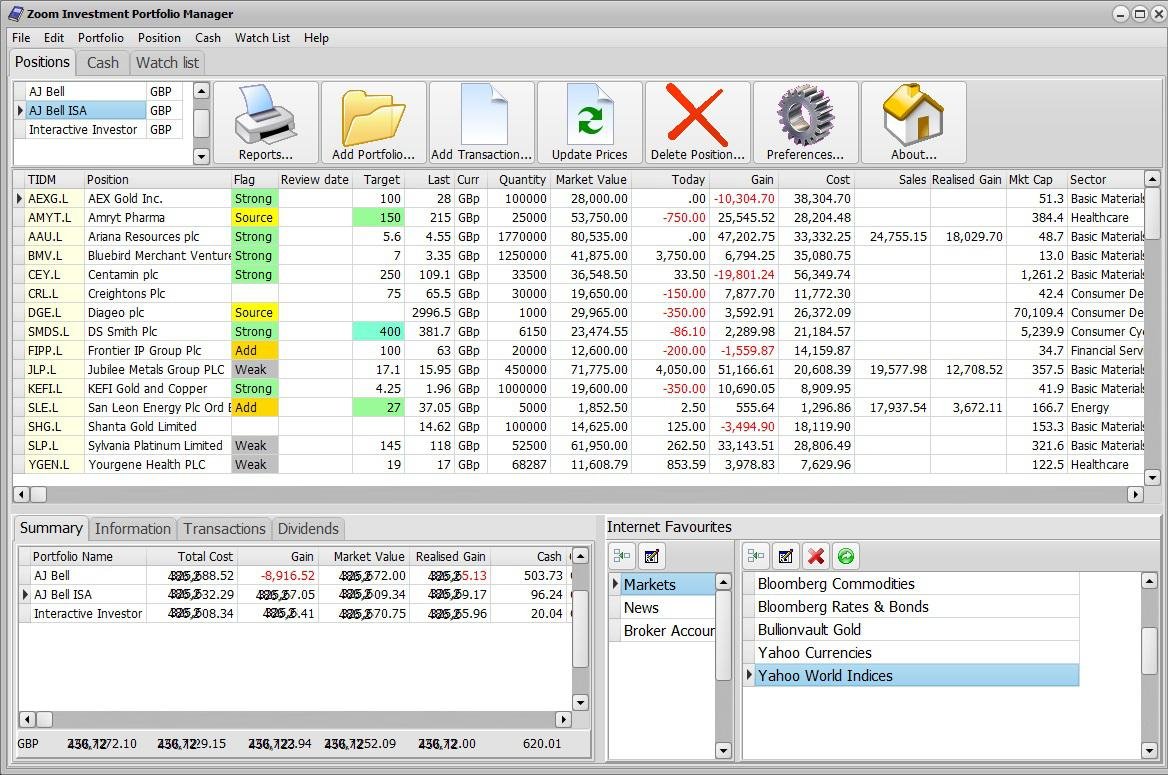
Task: Click the Delete Position red cross
Action: 697,123
